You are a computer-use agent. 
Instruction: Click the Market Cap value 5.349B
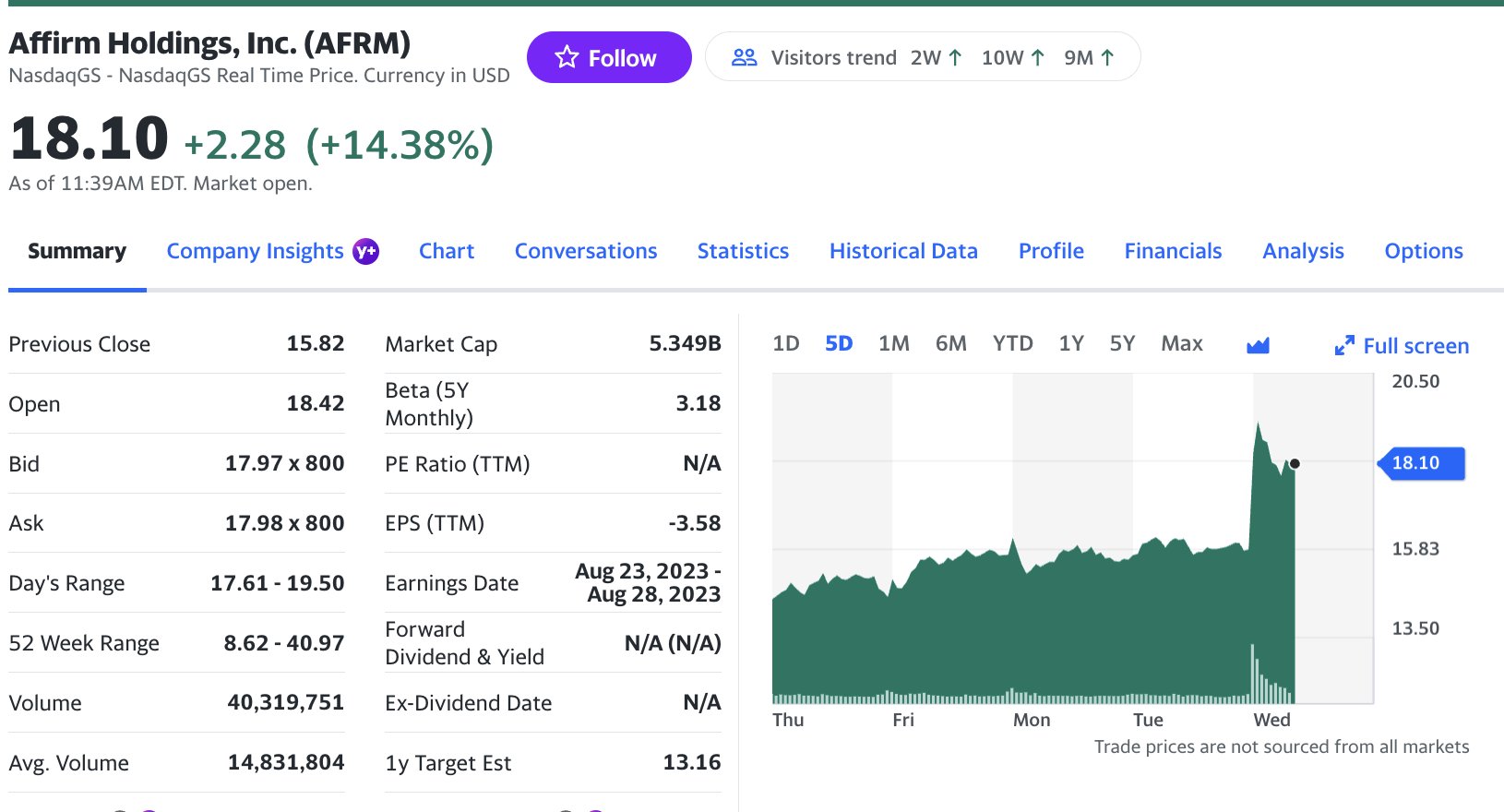(685, 343)
